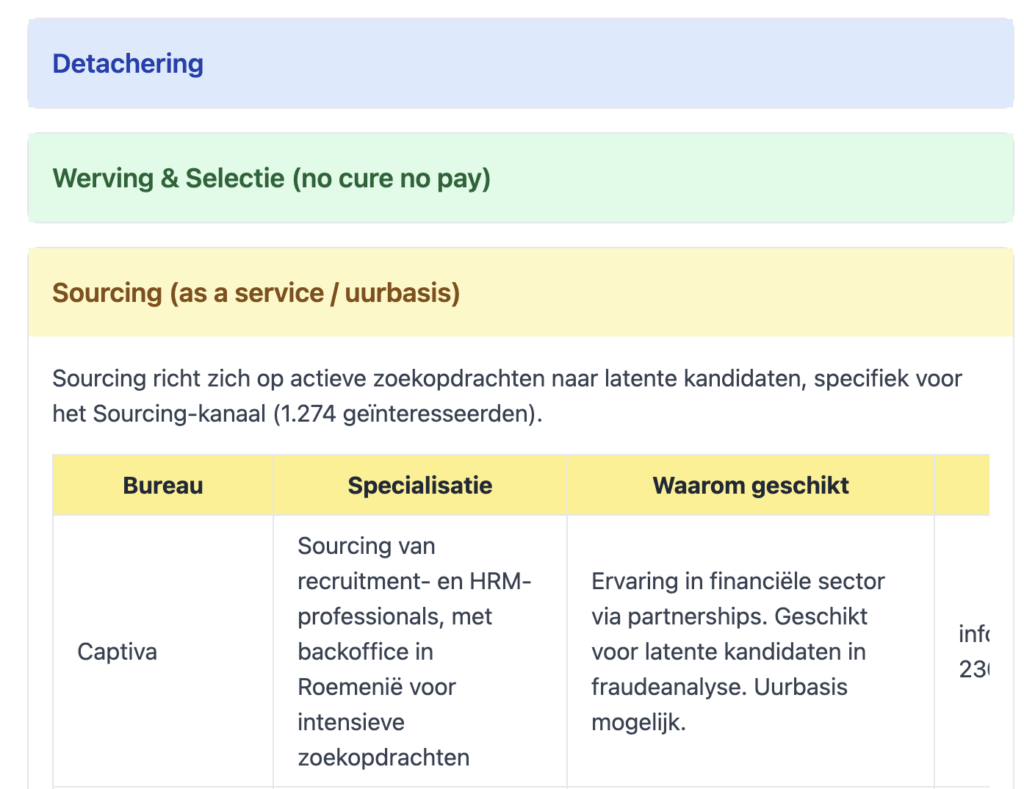Click the truncated '230' phone number
Image resolution: width=1024 pixels, height=789 pixels.
click(x=973, y=670)
